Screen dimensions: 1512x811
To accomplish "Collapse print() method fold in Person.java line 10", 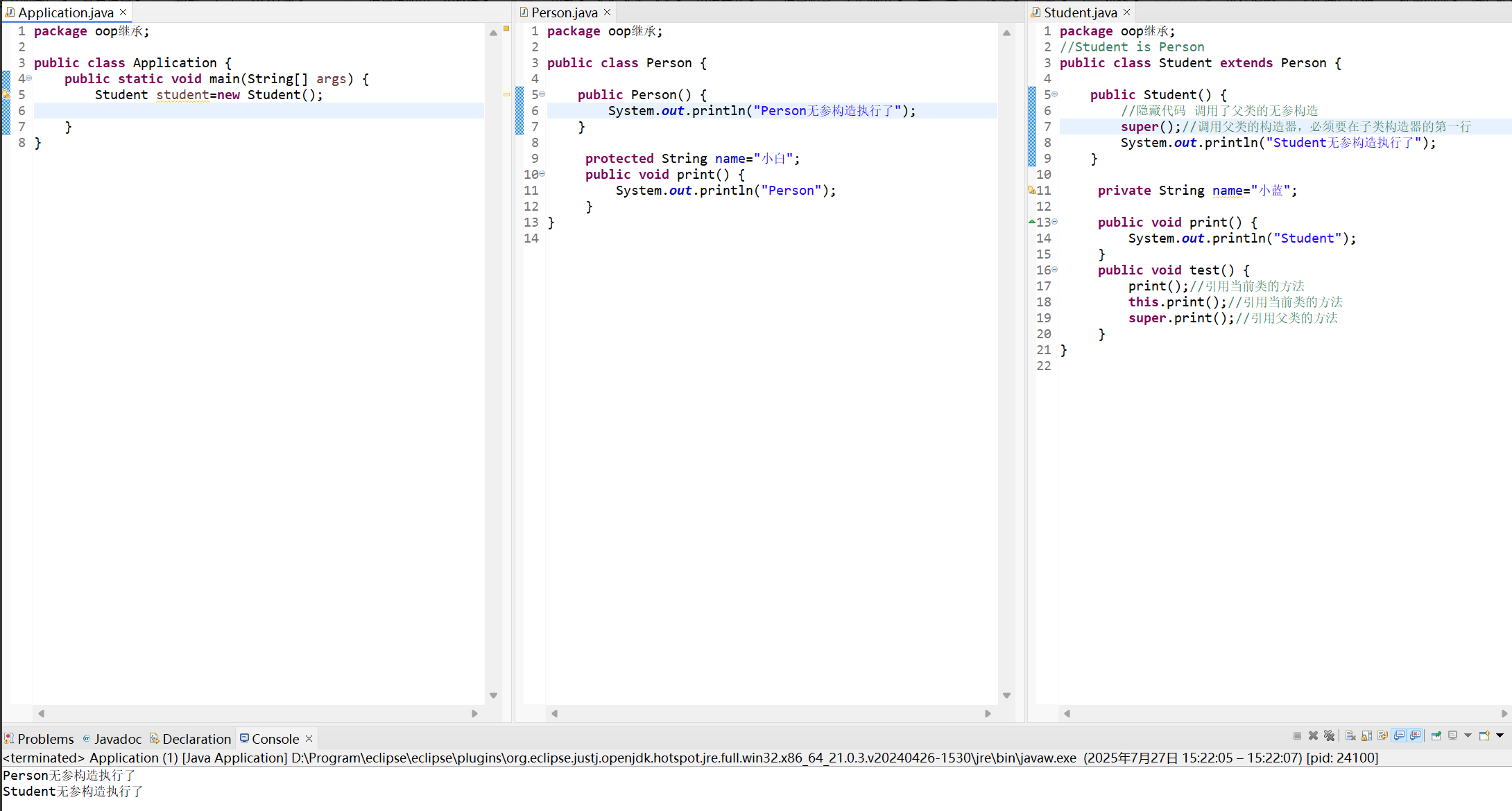I will click(x=542, y=174).
